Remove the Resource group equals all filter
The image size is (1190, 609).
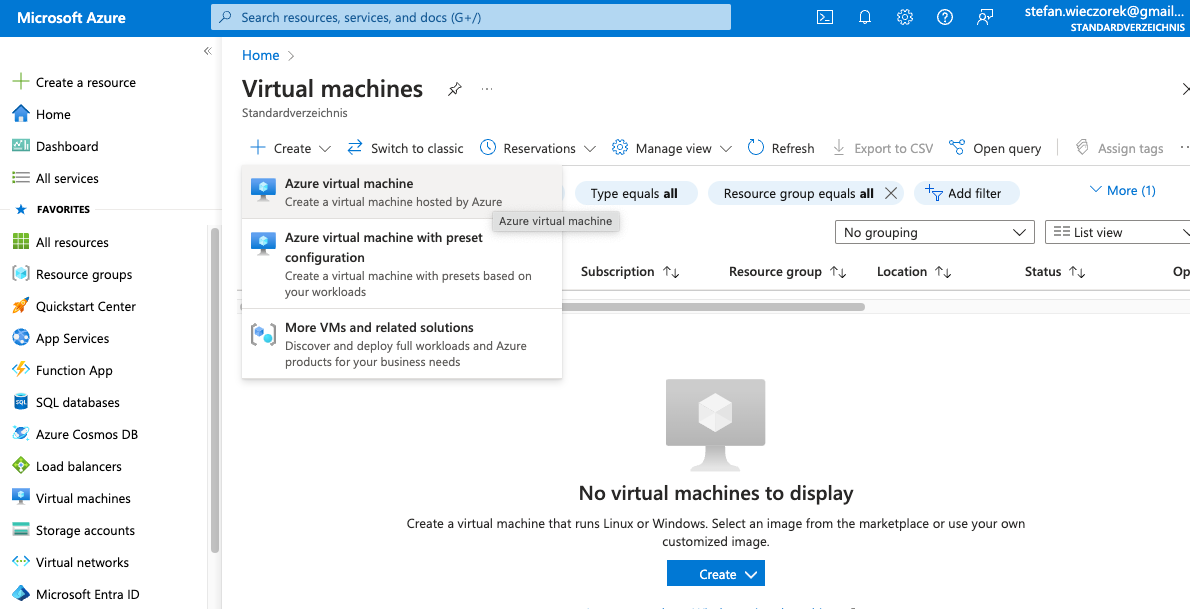click(x=890, y=192)
